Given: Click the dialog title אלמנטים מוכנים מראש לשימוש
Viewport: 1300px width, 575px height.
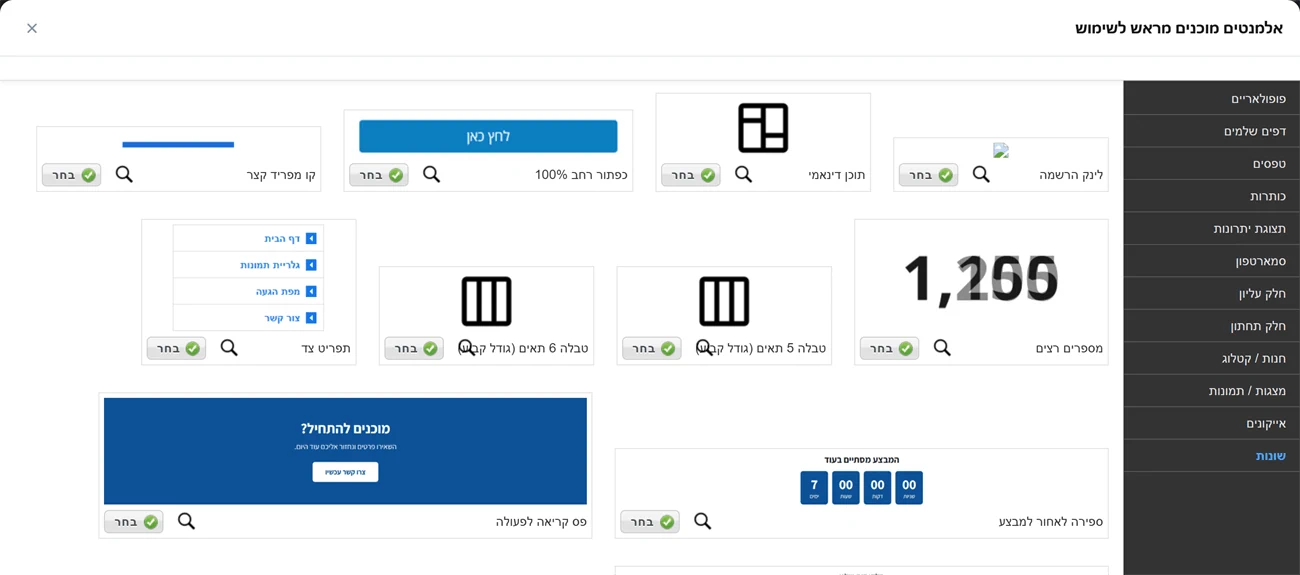Looking at the screenshot, I should [x=1179, y=28].
